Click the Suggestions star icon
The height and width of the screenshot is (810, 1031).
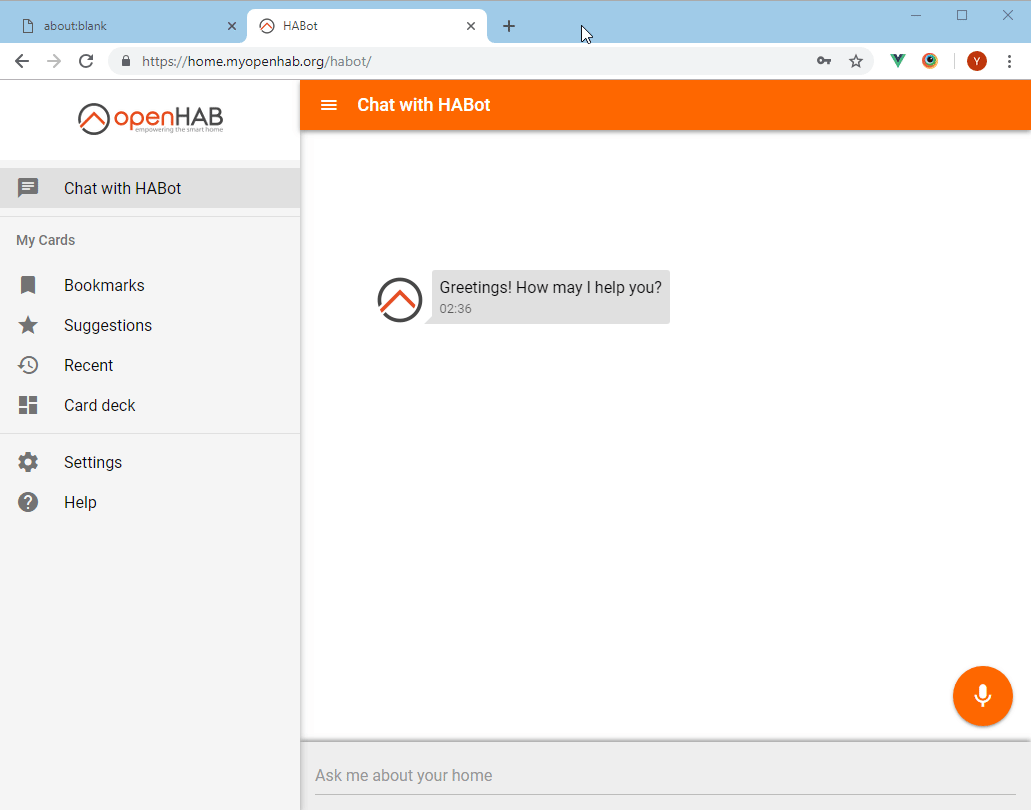[28, 325]
